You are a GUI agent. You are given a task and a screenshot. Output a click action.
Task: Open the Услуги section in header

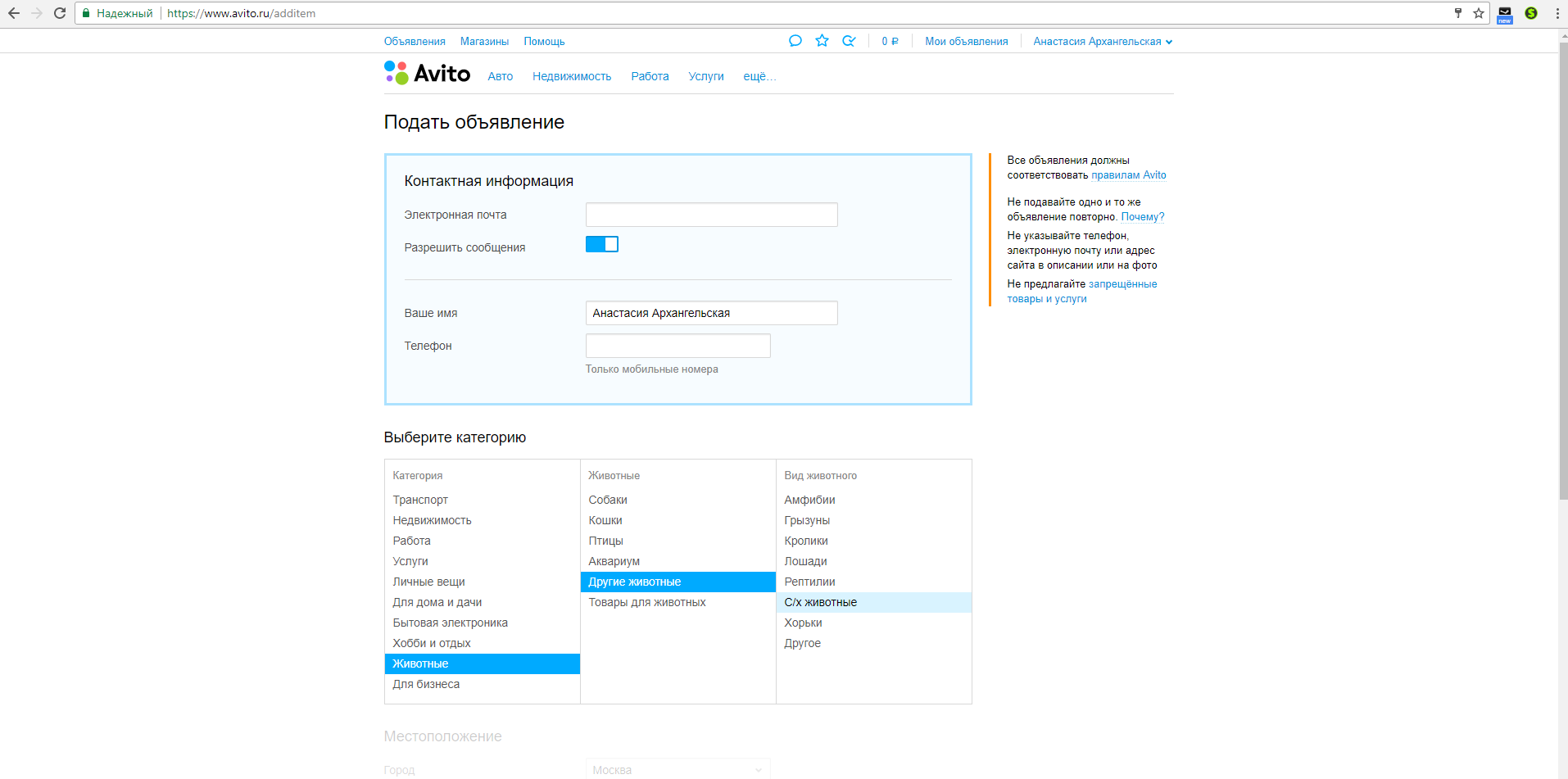pyautogui.click(x=706, y=76)
